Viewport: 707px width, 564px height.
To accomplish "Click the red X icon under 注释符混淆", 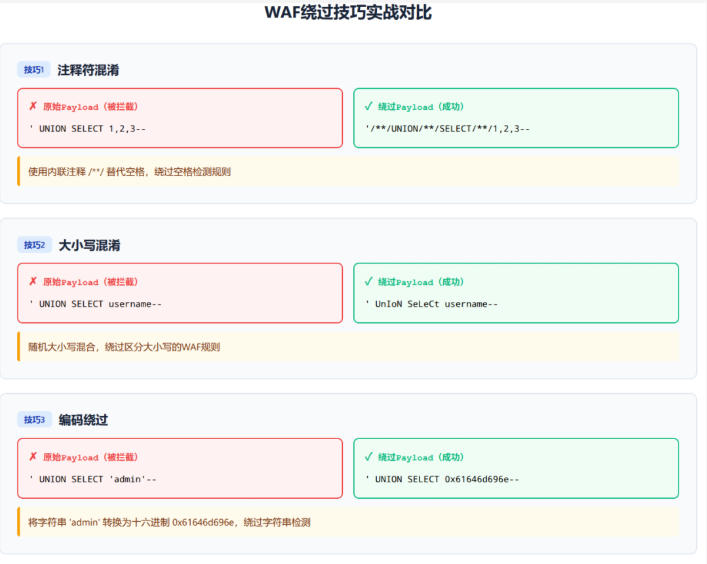I will [x=33, y=106].
